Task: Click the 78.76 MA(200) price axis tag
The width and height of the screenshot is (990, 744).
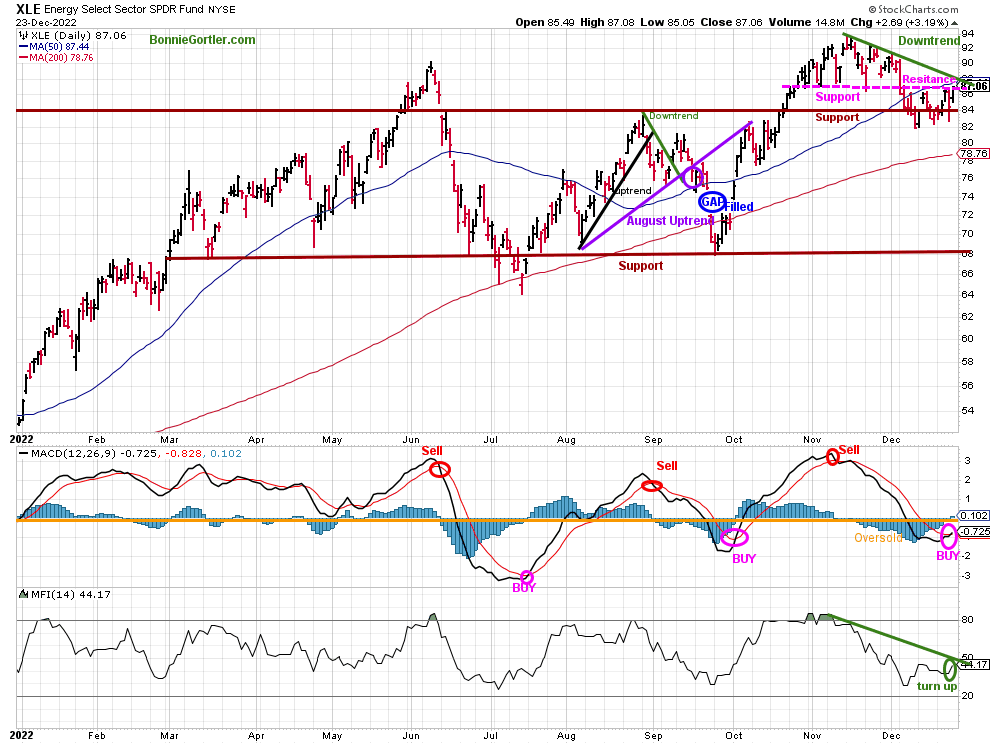Action: [974, 153]
